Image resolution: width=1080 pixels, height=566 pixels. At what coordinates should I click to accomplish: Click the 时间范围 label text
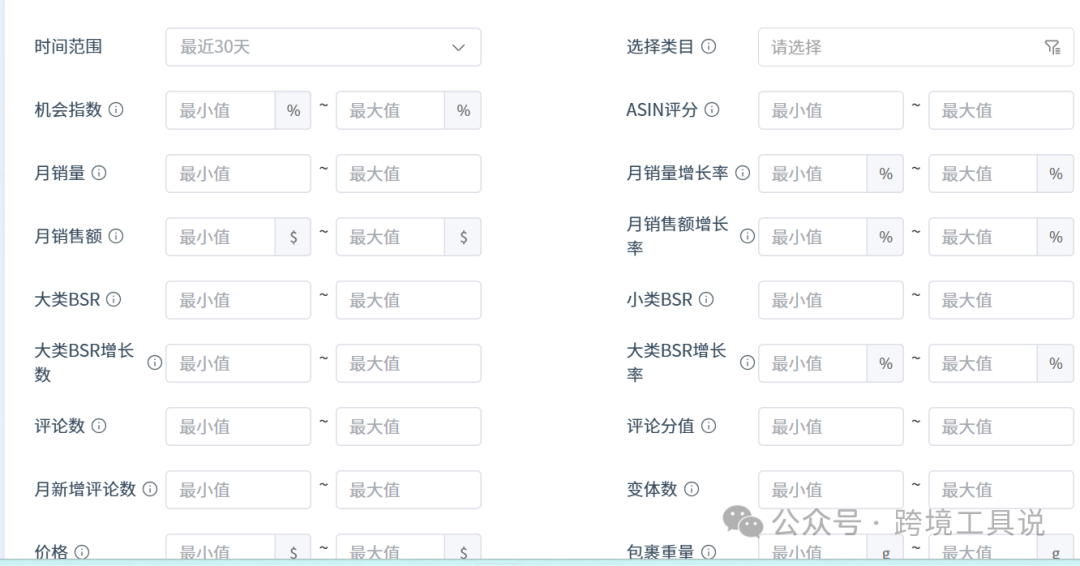tap(68, 47)
